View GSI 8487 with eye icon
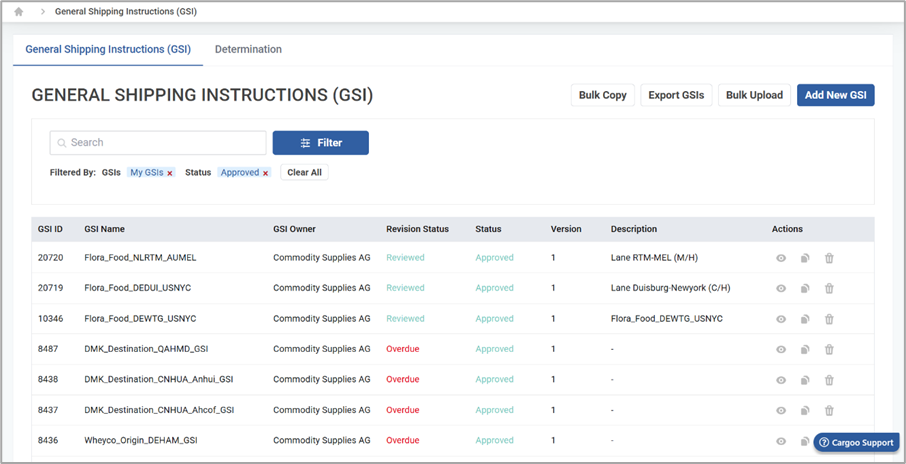 [x=781, y=349]
